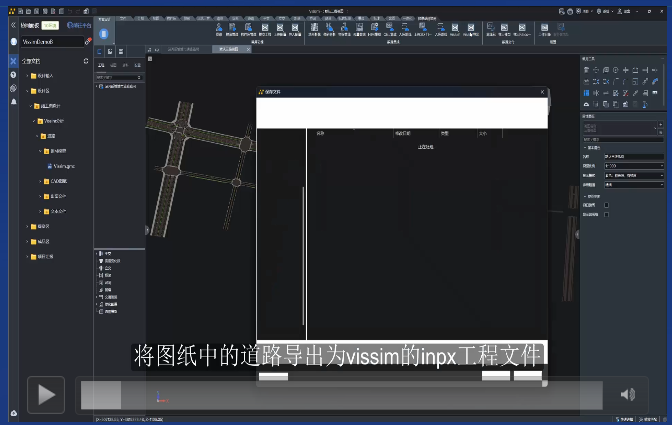
Task: Select the bell notification icon in sidebar
Action: pos(13,101)
